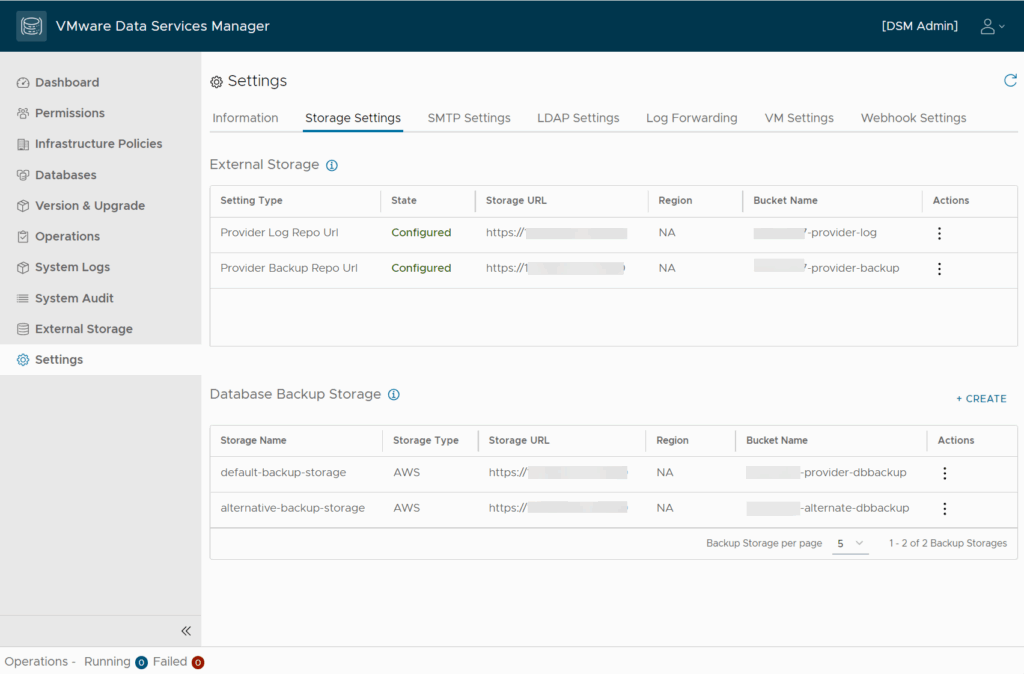Open actions menu for alternative-backup-storage
This screenshot has width=1024, height=674.
[x=944, y=509]
